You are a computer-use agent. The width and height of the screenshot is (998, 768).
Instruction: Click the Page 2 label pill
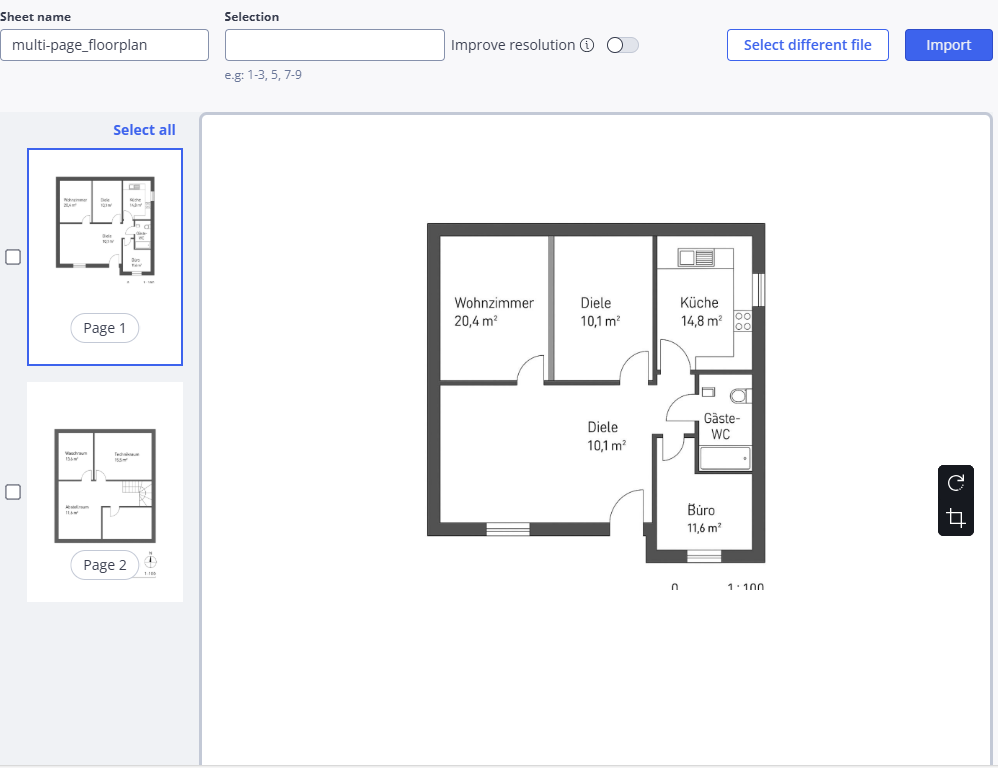coord(105,565)
